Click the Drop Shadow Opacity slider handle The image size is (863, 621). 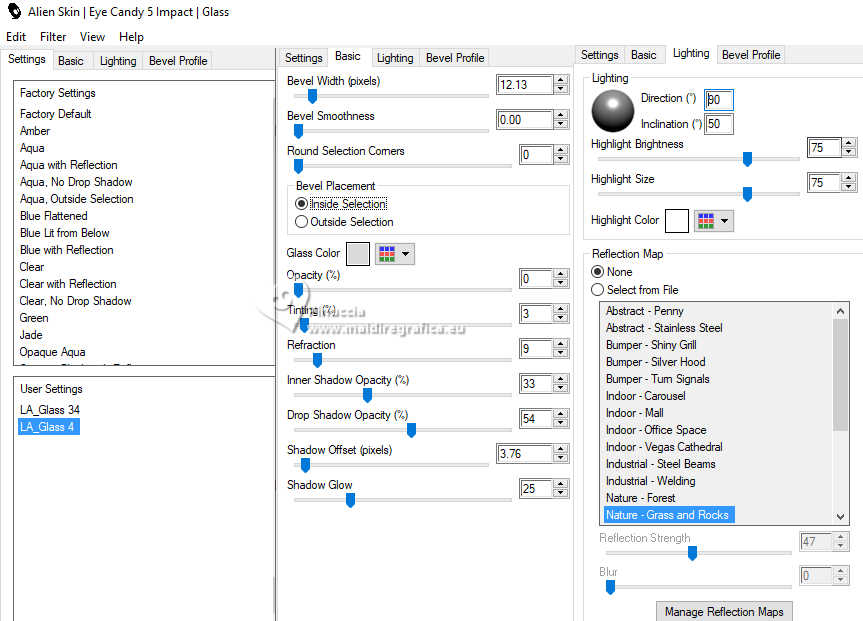coord(411,430)
